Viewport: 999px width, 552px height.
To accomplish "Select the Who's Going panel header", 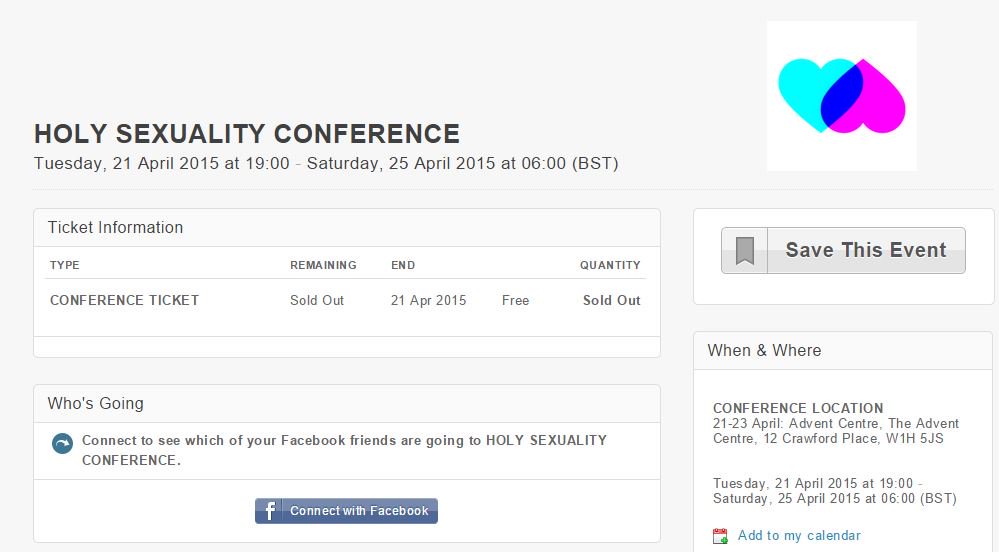I will (x=96, y=404).
